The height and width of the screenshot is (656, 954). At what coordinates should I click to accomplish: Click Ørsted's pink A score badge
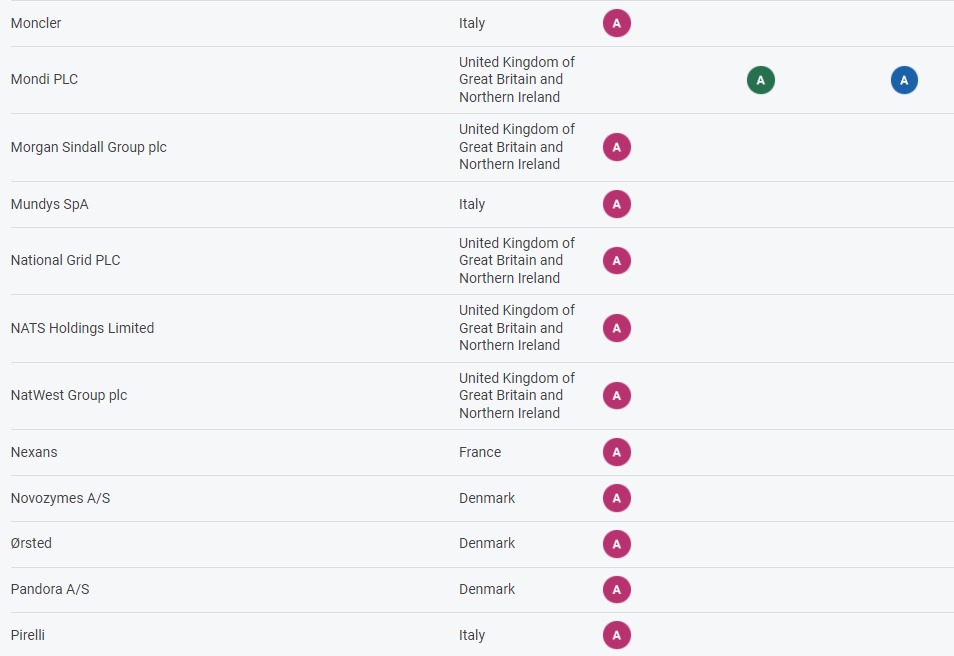[x=616, y=543]
